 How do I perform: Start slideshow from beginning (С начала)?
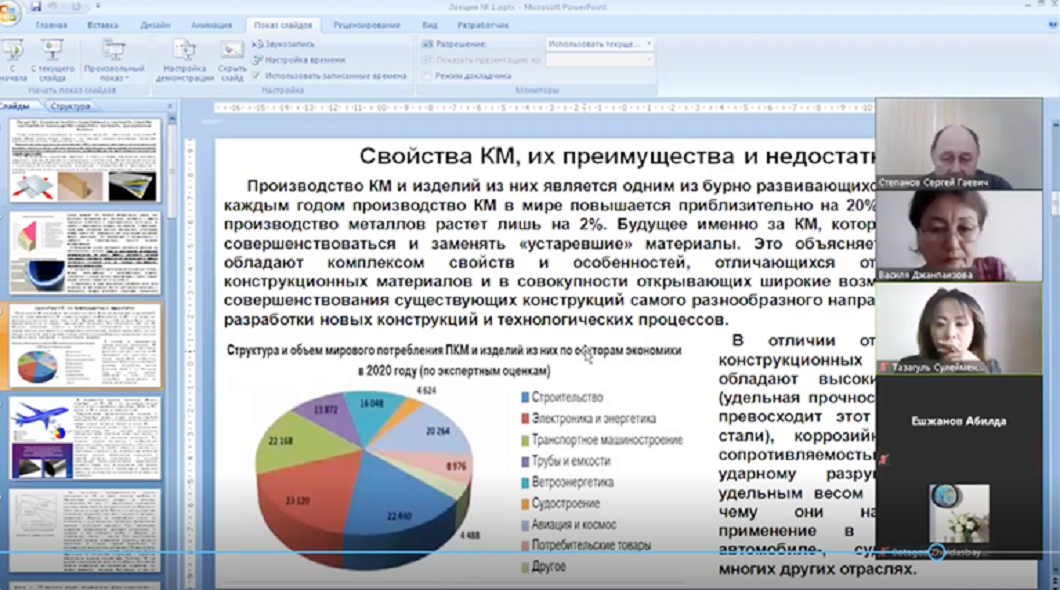pyautogui.click(x=12, y=58)
